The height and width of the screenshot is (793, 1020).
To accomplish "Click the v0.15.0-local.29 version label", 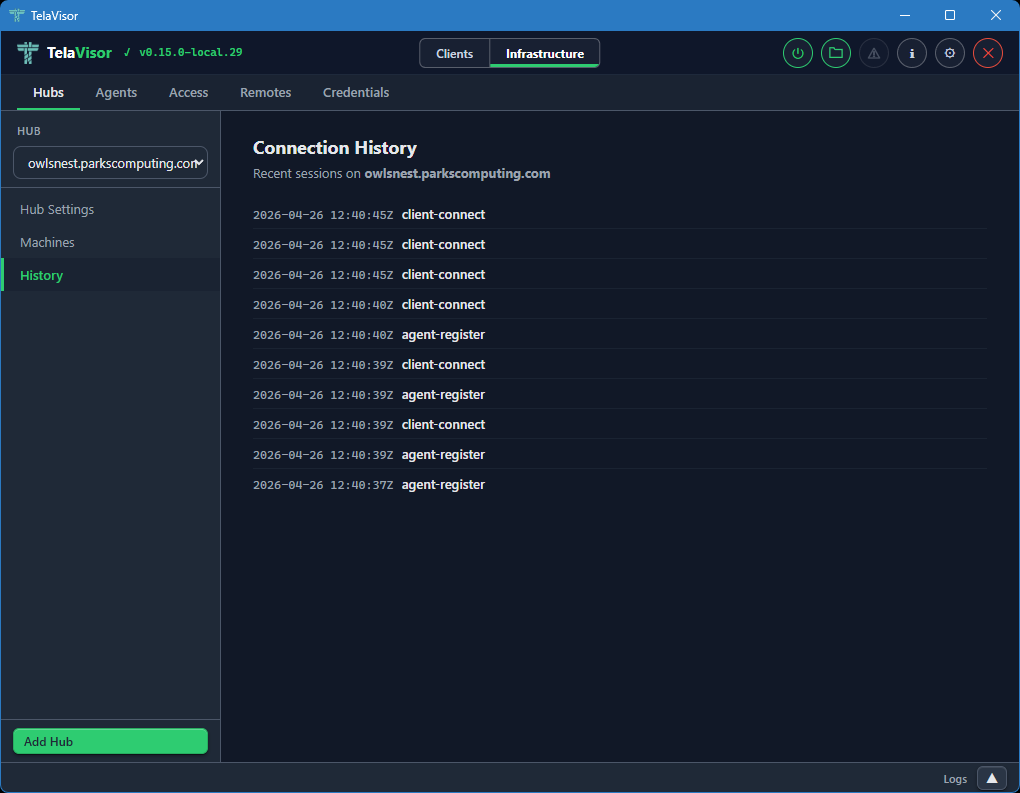I will [191, 52].
